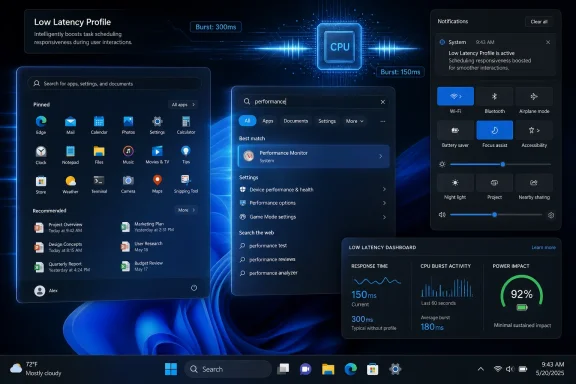This screenshot has height=384, width=576.
Task: Open the Snipping Tool pinned app
Action: (x=186, y=184)
